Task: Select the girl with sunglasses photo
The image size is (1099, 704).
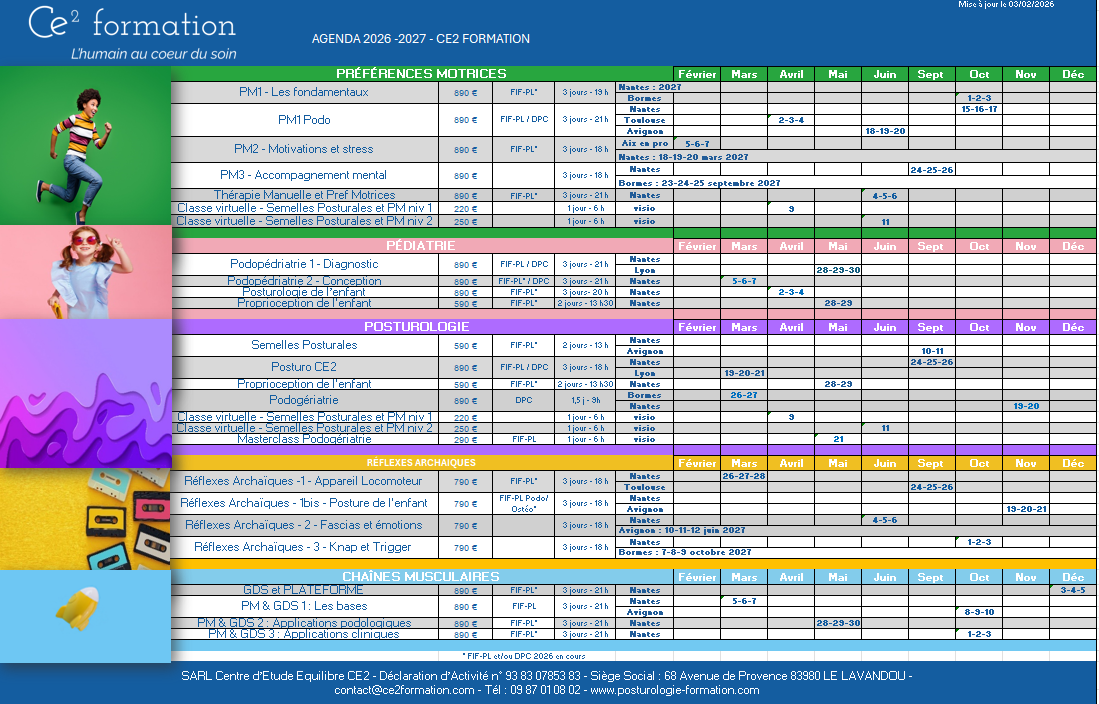Action: click(x=85, y=272)
